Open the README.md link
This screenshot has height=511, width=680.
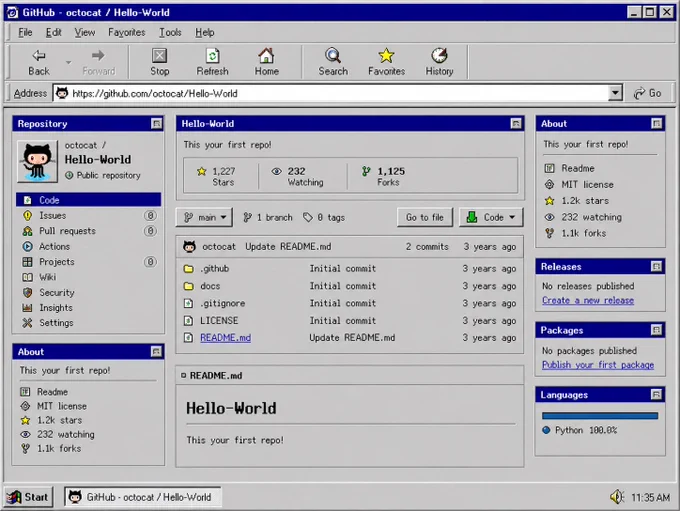pyautogui.click(x=225, y=337)
